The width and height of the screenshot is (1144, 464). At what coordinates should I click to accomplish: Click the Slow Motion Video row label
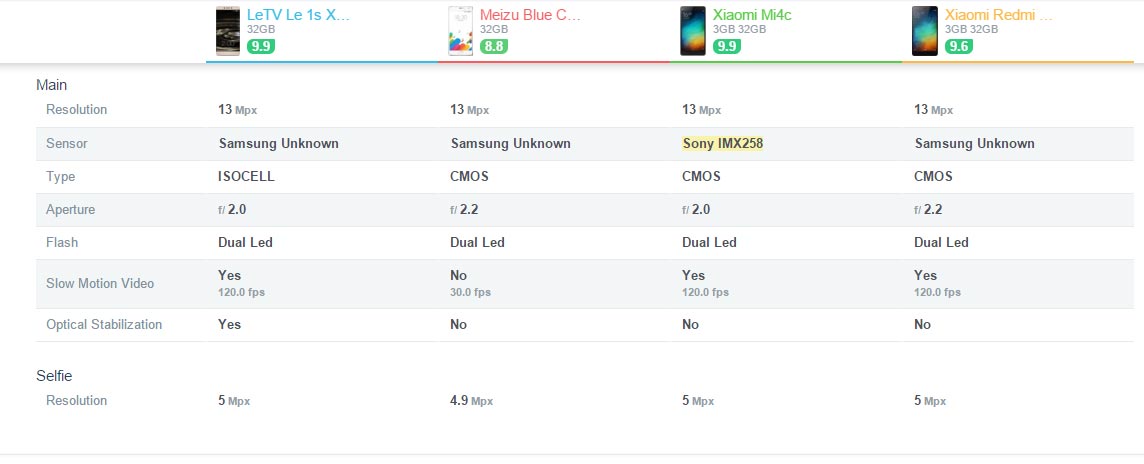click(100, 284)
